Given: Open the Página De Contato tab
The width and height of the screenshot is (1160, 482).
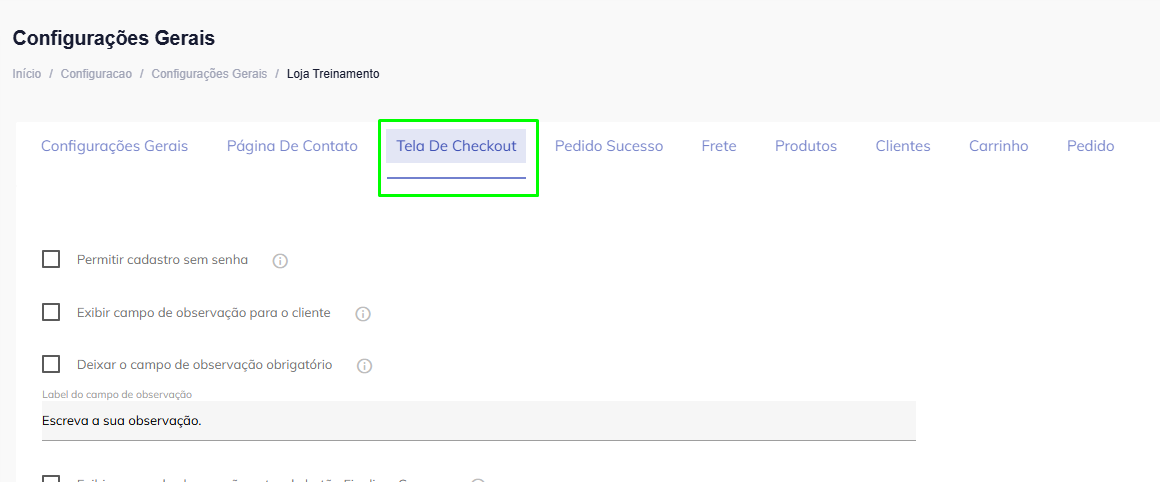Looking at the screenshot, I should [292, 146].
